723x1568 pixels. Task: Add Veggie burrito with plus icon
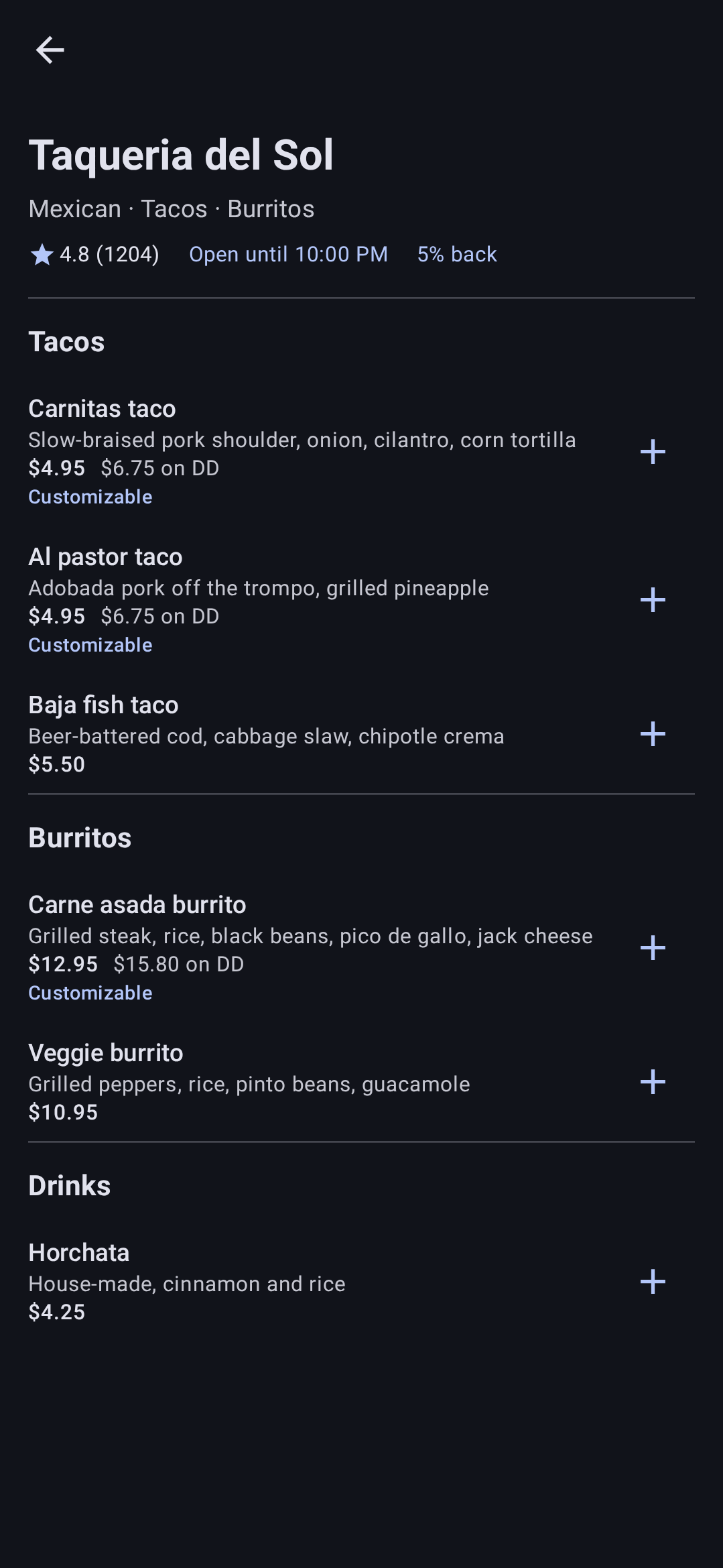tap(653, 1082)
